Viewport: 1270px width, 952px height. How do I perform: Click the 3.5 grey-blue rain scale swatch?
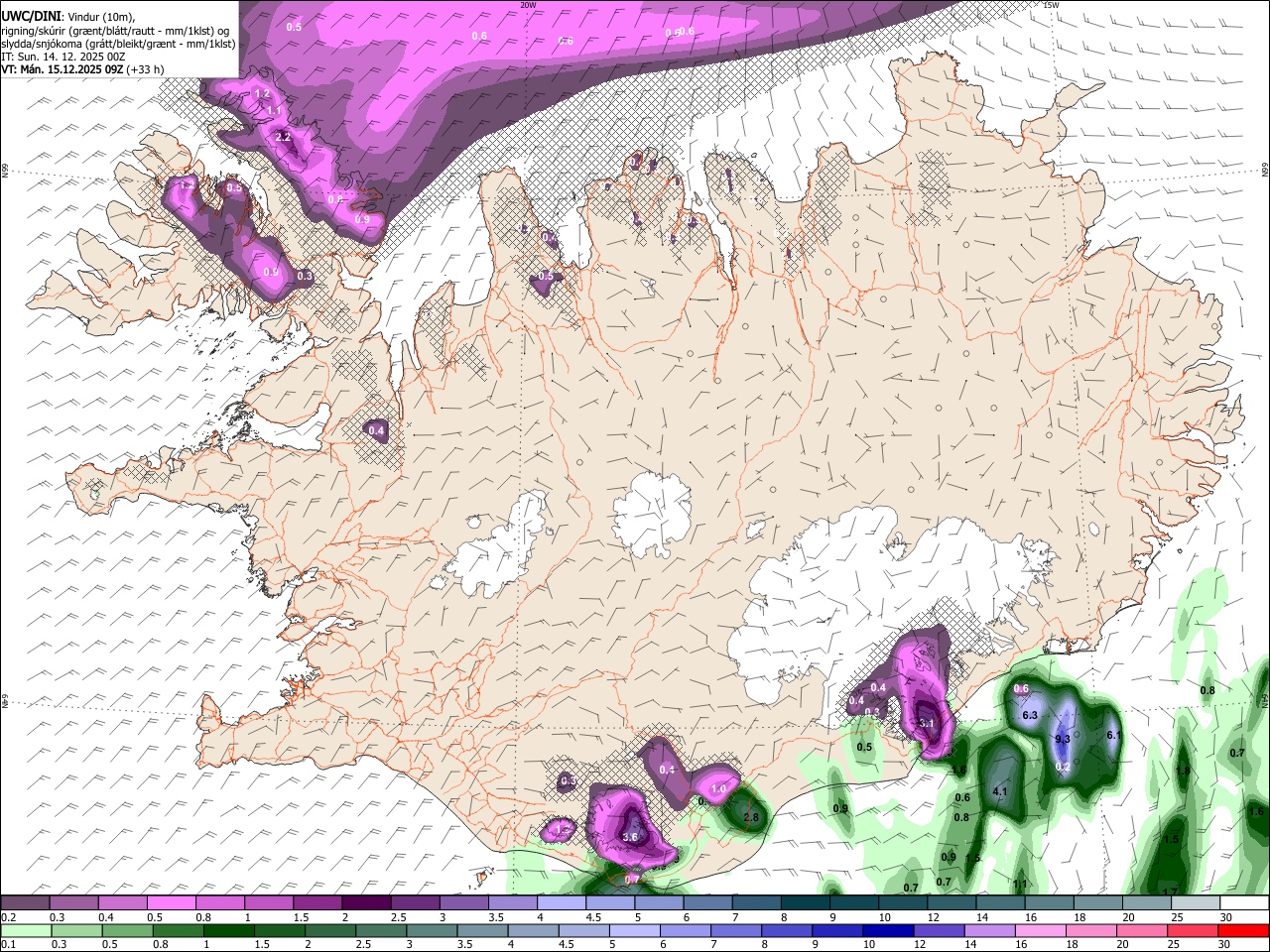coord(482,931)
